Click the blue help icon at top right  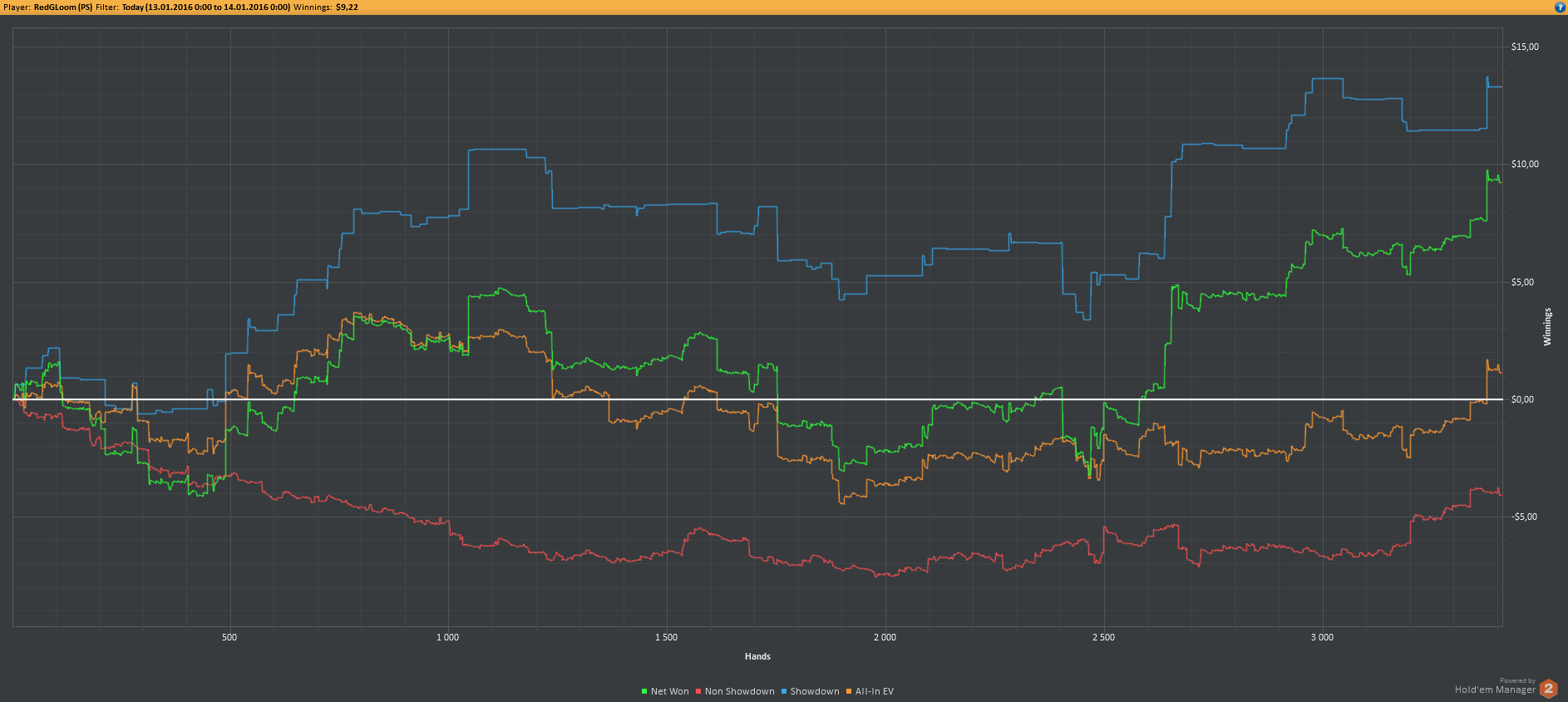coord(1560,7)
